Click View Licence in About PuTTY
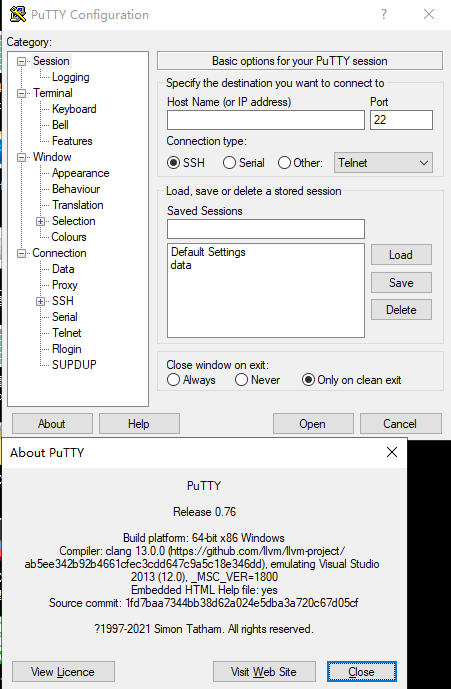The width and height of the screenshot is (451, 689). pos(63,671)
